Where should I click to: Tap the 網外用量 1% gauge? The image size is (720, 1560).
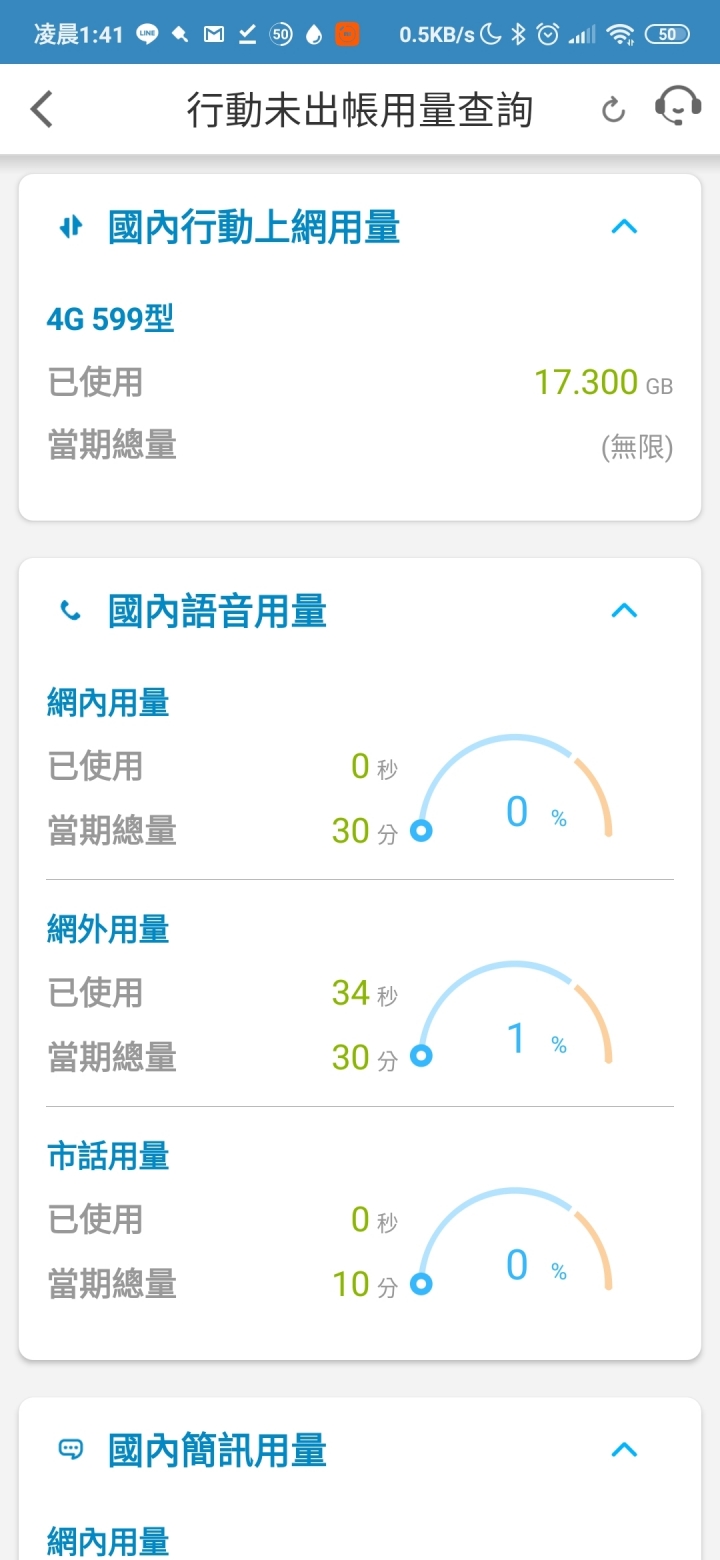(516, 1014)
